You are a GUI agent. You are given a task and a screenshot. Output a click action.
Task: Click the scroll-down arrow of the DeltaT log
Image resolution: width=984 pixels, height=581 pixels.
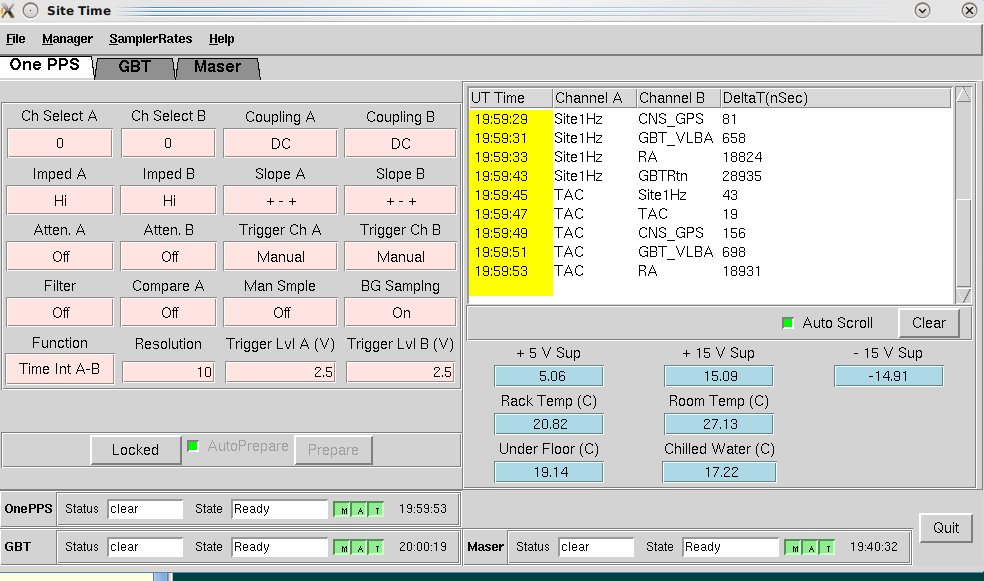(x=963, y=296)
